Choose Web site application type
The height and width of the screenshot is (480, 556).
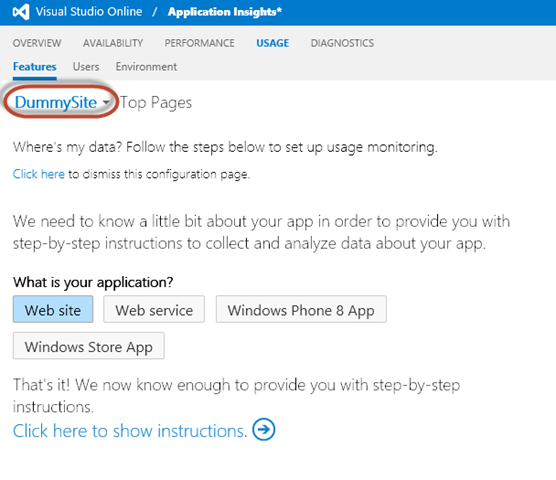53,309
